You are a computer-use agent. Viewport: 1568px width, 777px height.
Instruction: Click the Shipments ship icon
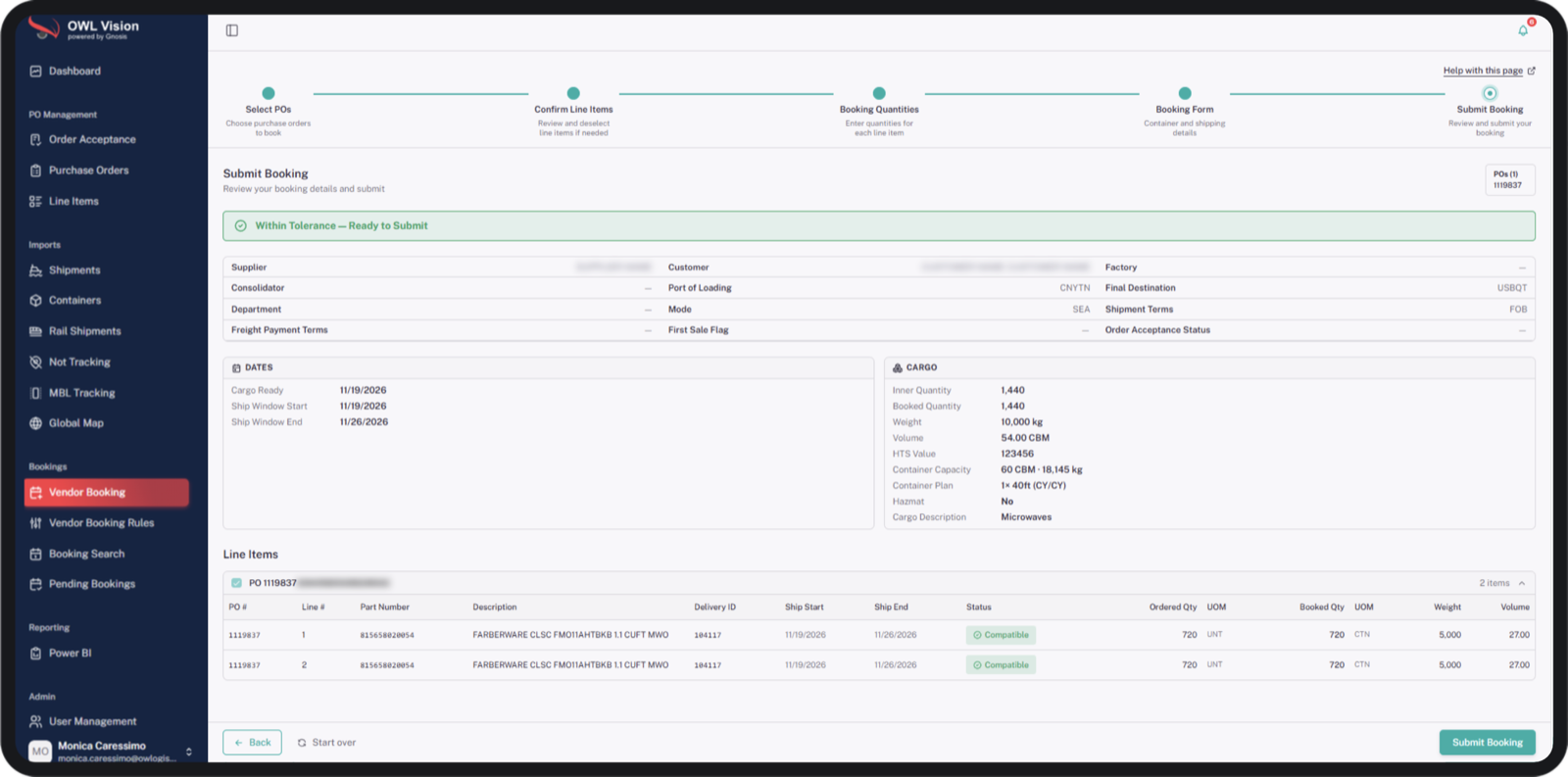click(x=35, y=270)
